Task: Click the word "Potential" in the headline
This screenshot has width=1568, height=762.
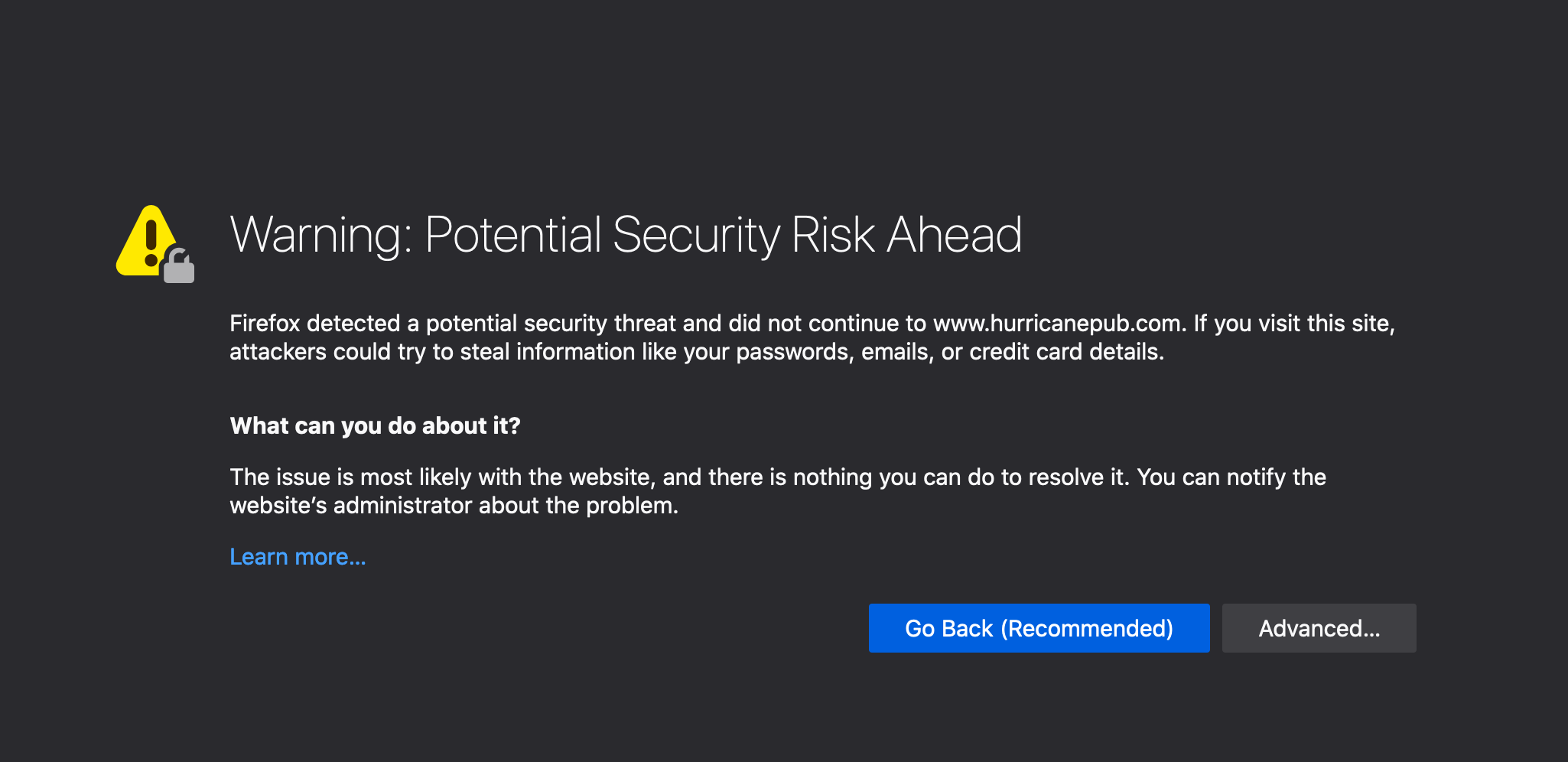Action: tap(513, 235)
